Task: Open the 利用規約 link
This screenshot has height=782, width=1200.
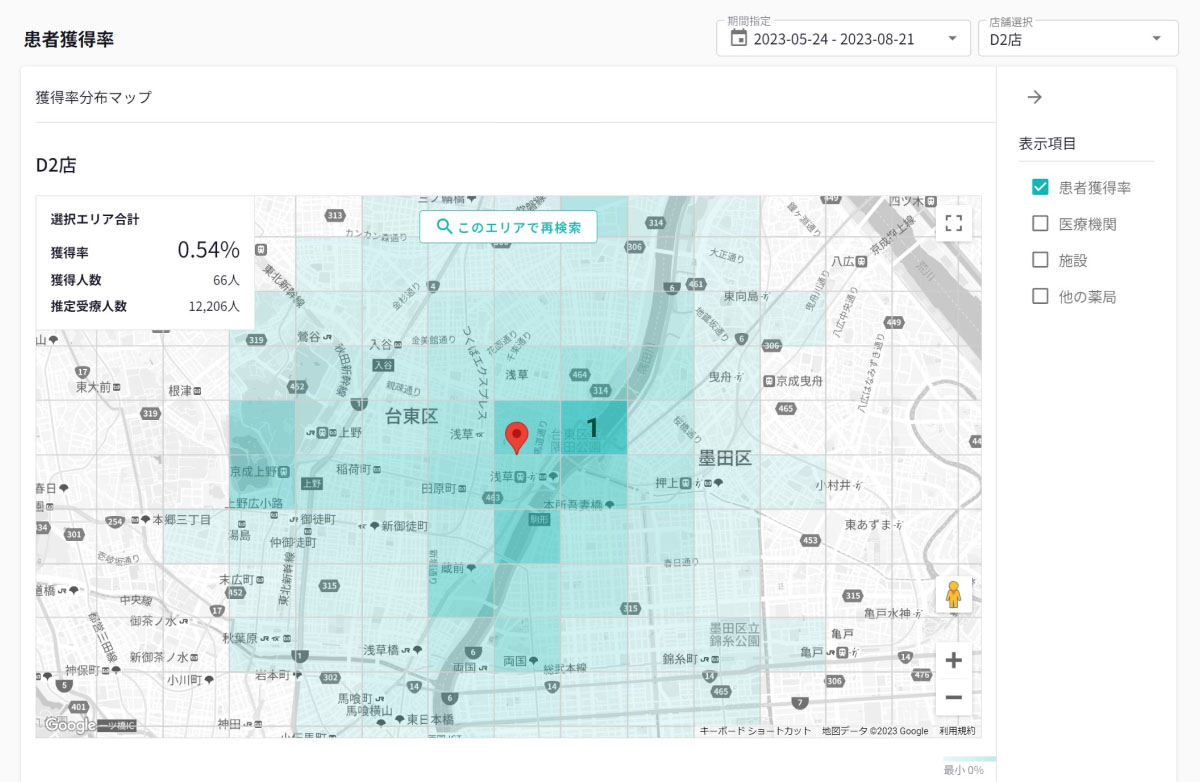Action: (957, 731)
